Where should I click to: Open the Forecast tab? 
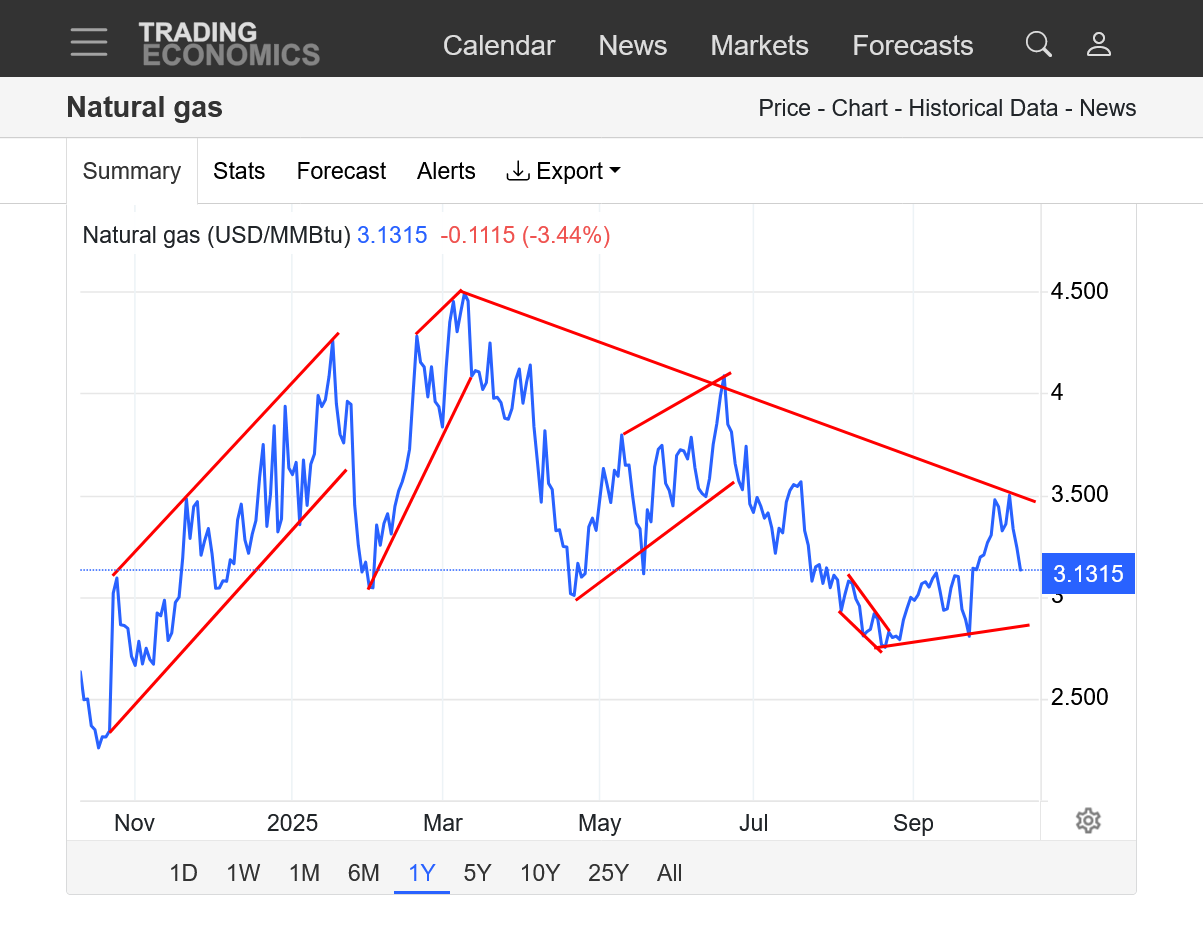pos(341,171)
